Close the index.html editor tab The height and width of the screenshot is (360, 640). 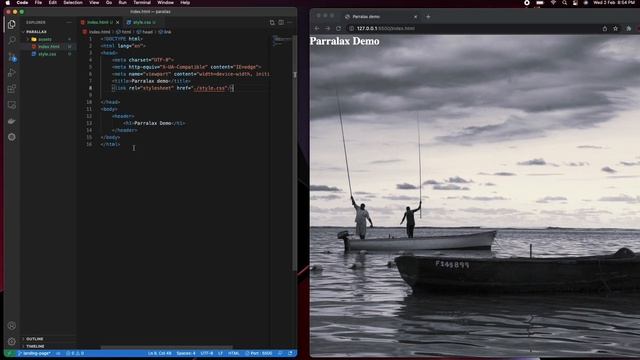coord(118,22)
